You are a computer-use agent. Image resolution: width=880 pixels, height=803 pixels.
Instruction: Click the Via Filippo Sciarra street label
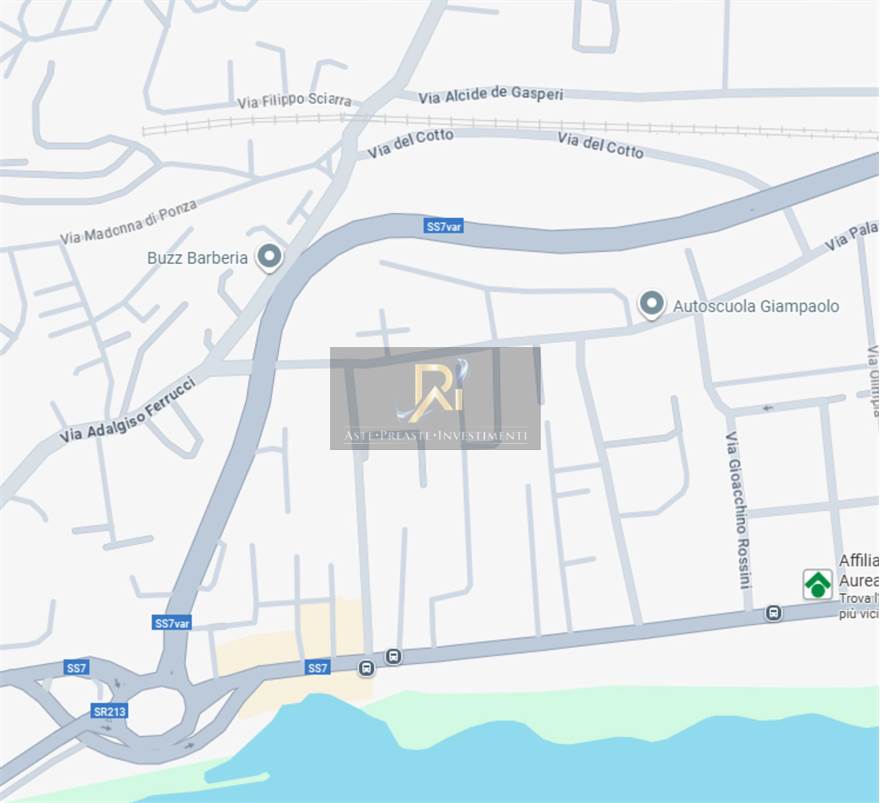[294, 100]
